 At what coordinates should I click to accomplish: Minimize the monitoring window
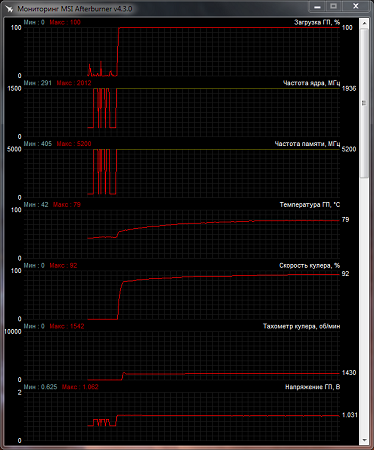317,6
